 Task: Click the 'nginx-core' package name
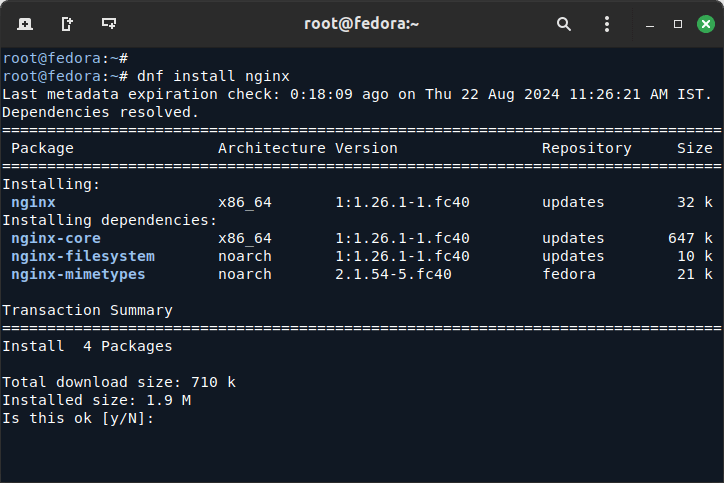pyautogui.click(x=56, y=238)
